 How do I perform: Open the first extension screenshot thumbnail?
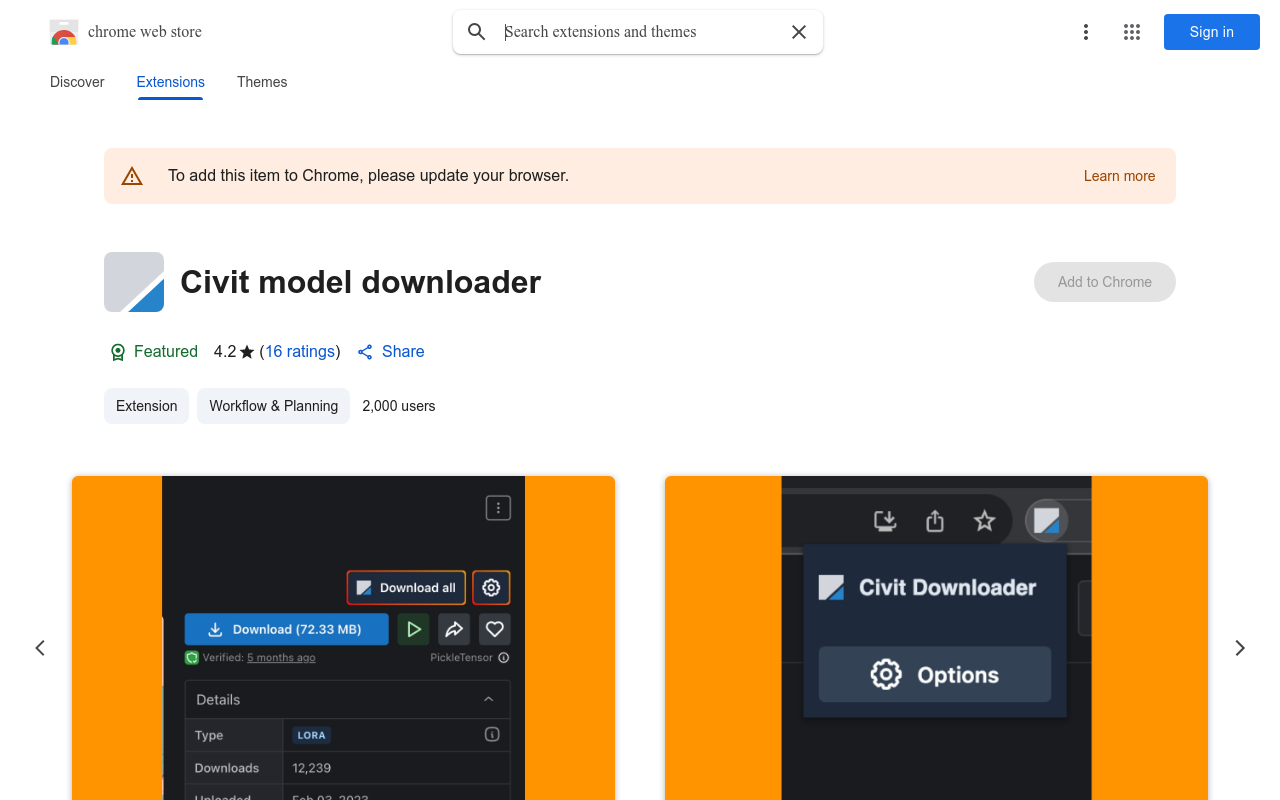click(343, 640)
